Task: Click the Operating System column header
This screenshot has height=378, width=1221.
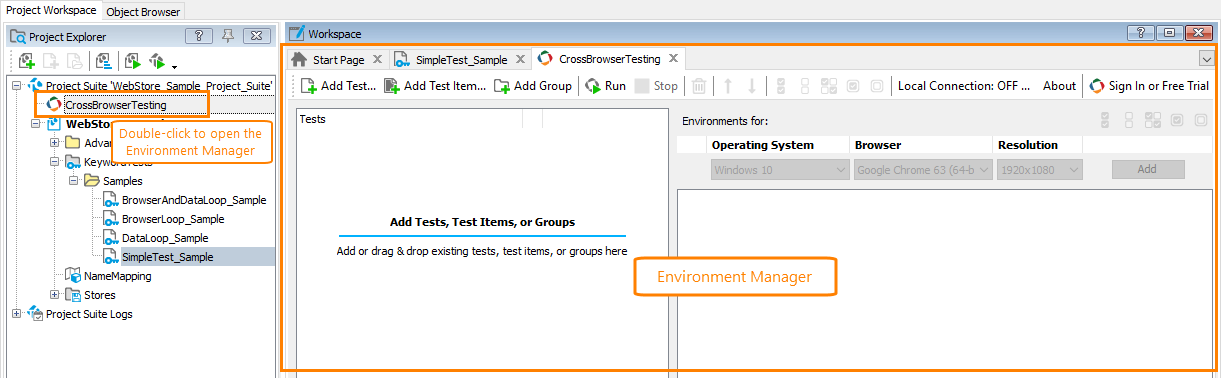Action: (x=779, y=145)
